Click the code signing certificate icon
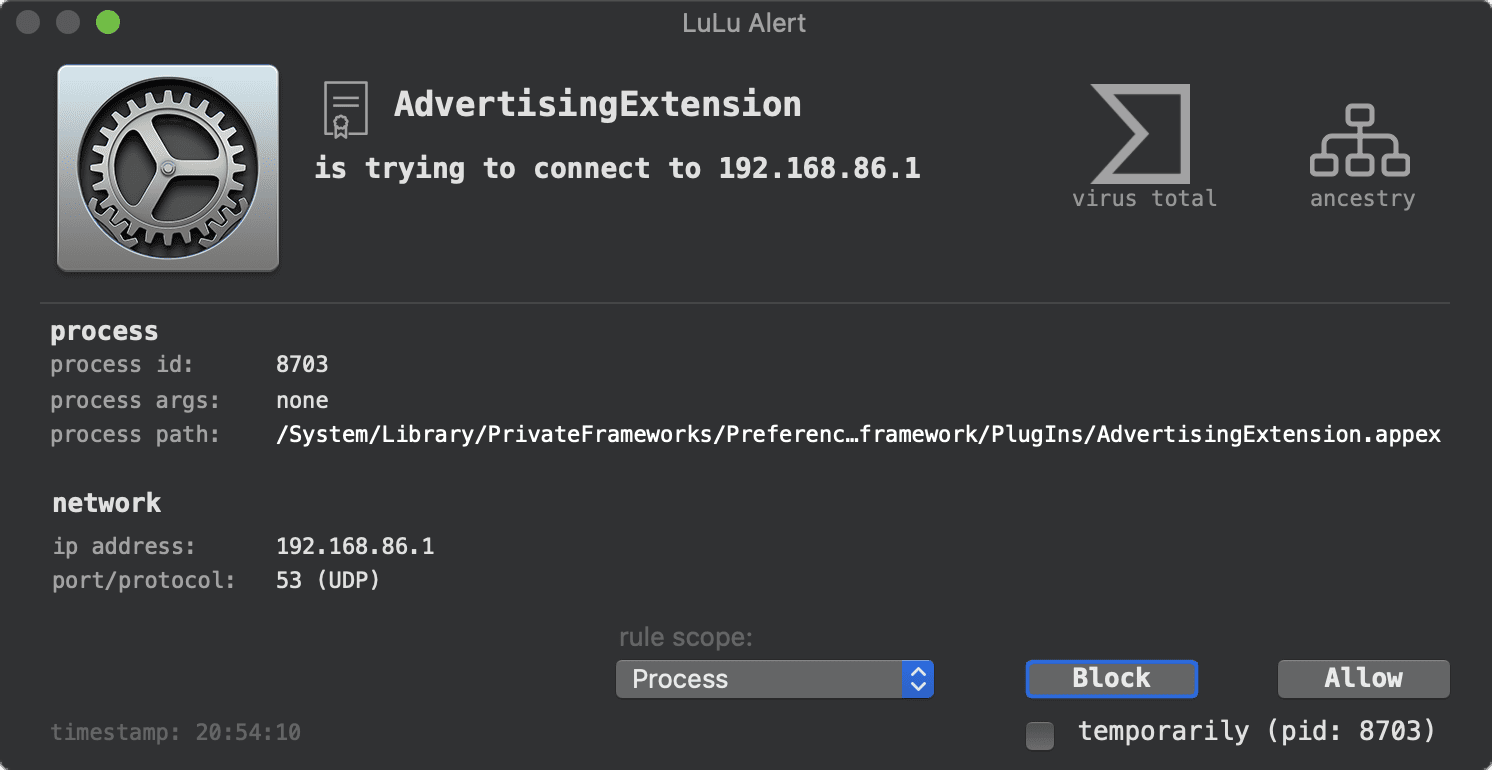 [345, 109]
